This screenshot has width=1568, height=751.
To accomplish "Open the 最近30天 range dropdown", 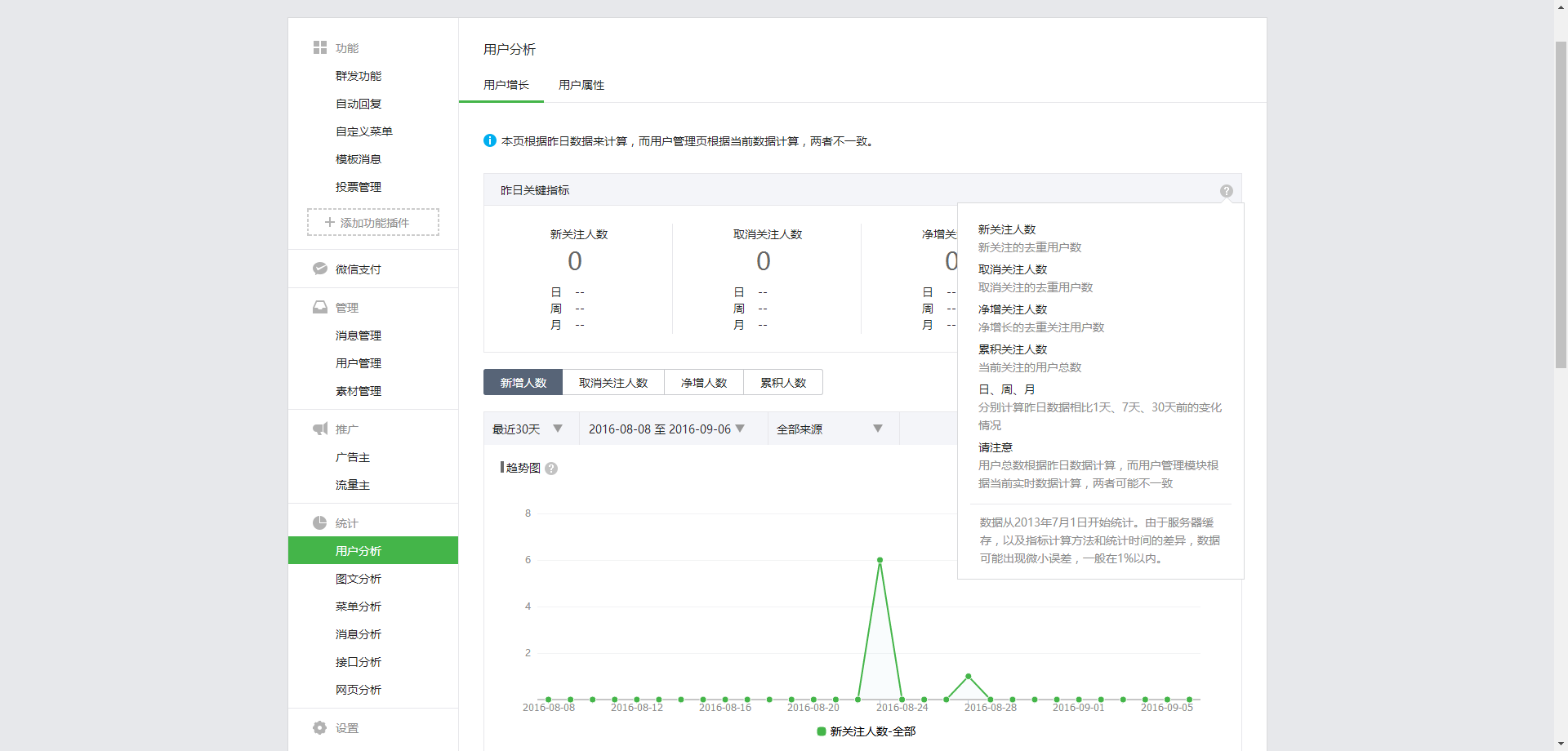I will point(532,429).
